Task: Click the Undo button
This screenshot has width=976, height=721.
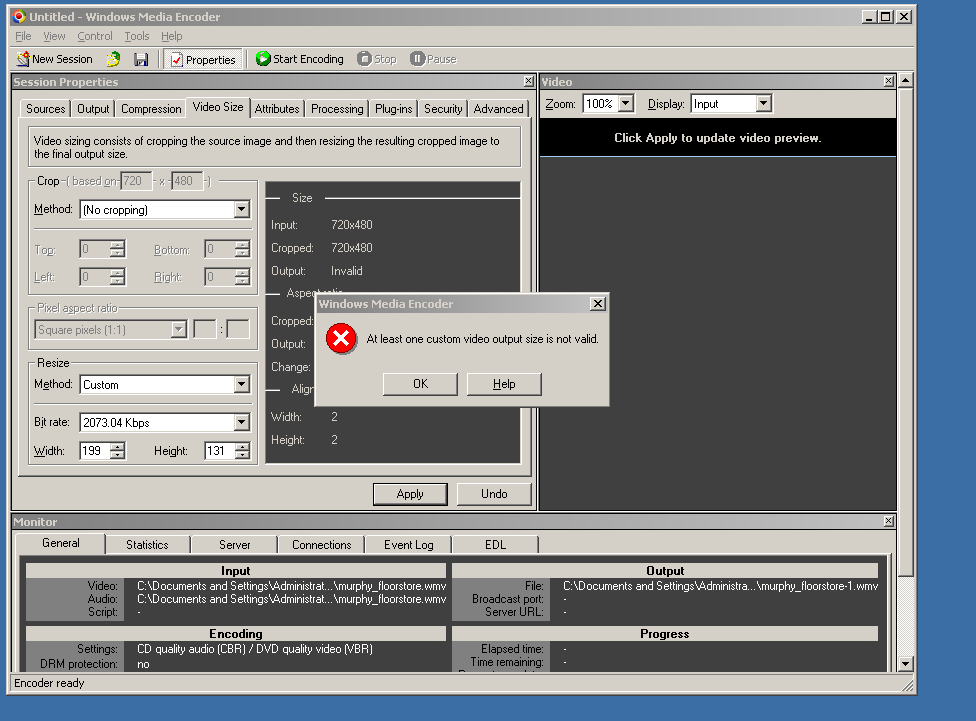Action: coord(494,494)
